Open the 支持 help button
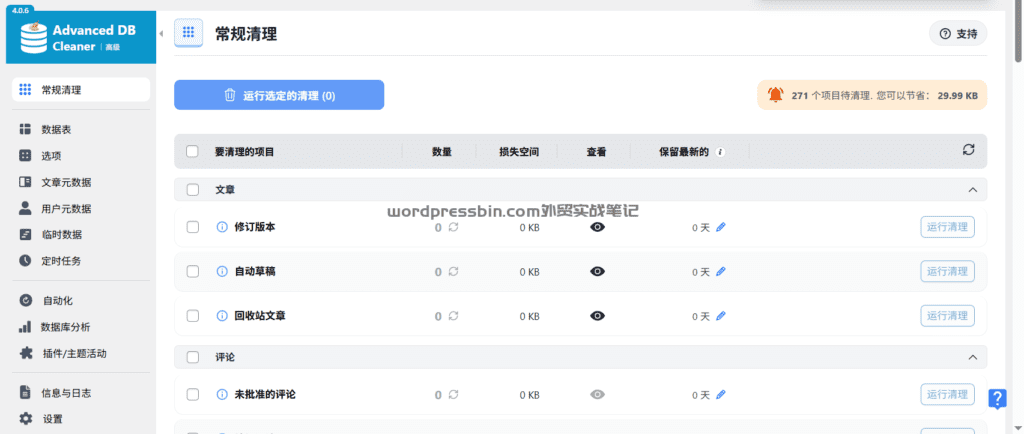Viewport: 1024px width, 434px height. [x=958, y=34]
